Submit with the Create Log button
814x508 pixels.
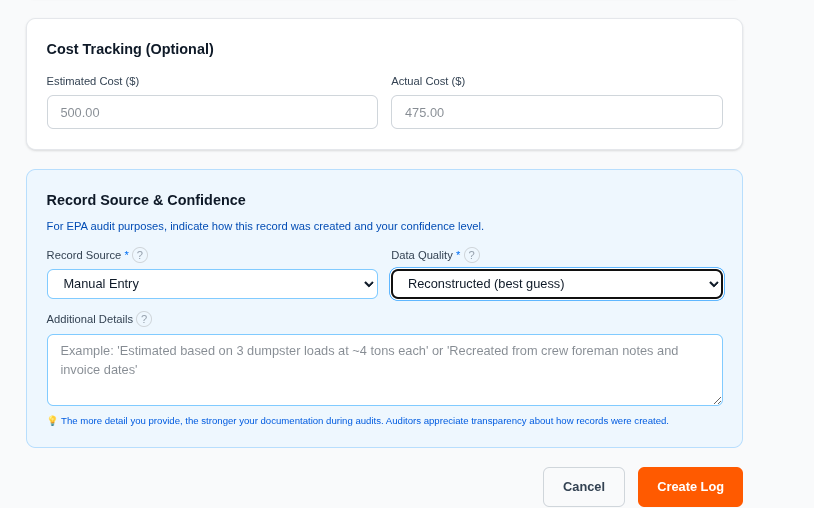coord(690,487)
